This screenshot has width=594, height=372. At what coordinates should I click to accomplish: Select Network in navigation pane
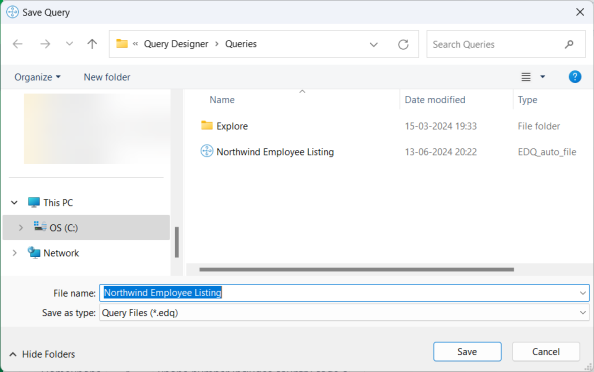(x=61, y=253)
